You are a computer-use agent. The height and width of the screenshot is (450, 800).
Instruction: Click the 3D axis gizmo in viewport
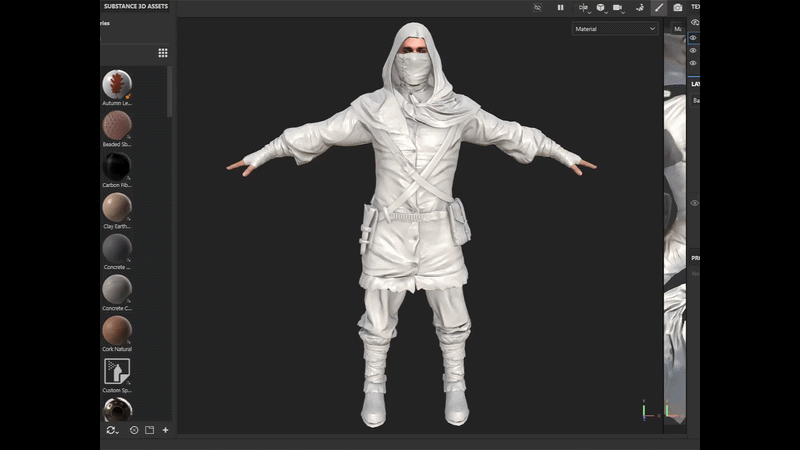tap(649, 410)
